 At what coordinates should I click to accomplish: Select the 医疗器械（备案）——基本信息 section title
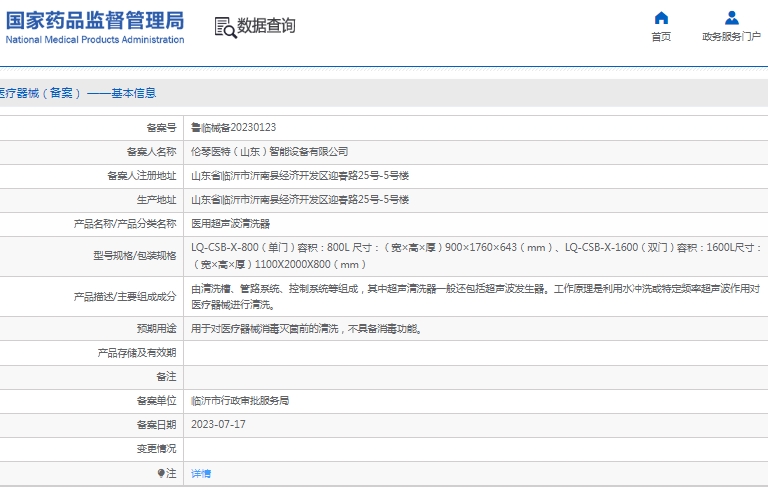77,93
